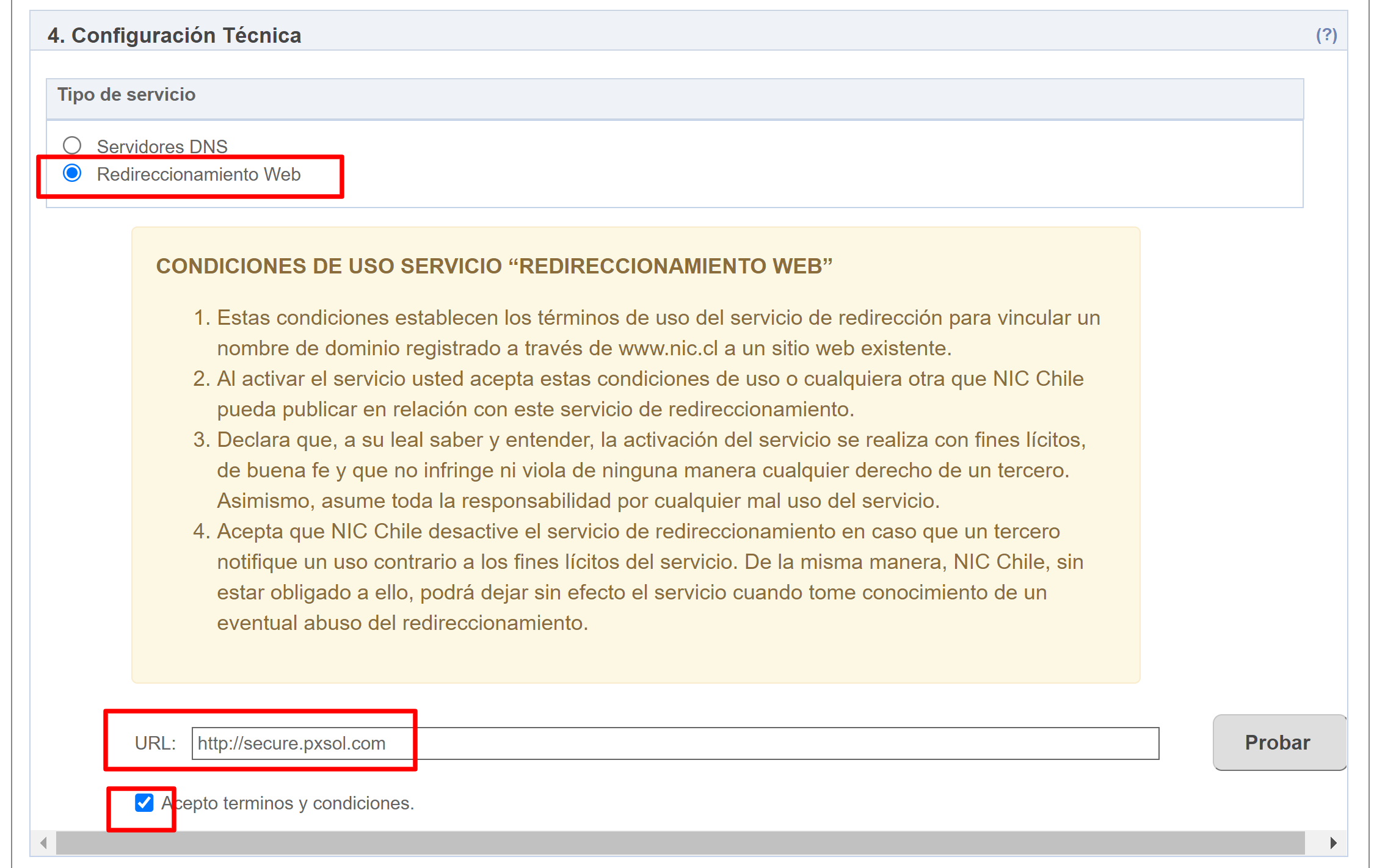Viewport: 1374px width, 868px height.
Task: Select the Servidores DNS radio button
Action: [72, 145]
